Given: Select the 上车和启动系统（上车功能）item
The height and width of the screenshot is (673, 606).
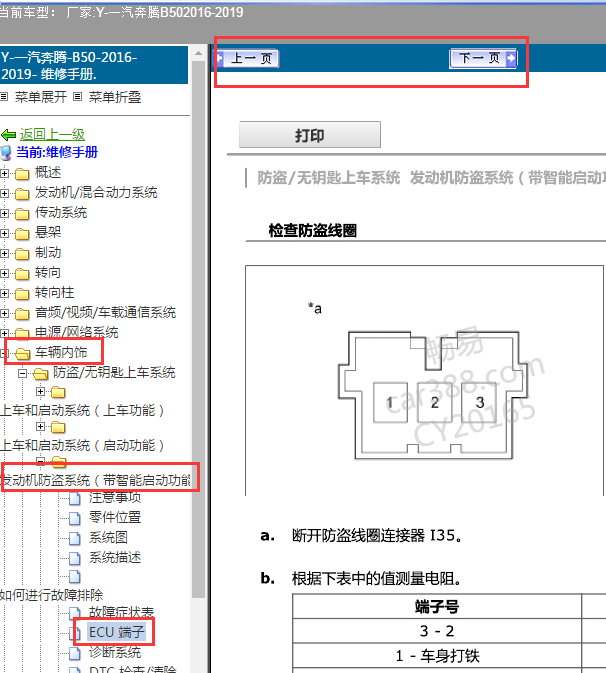Looking at the screenshot, I should (82, 410).
